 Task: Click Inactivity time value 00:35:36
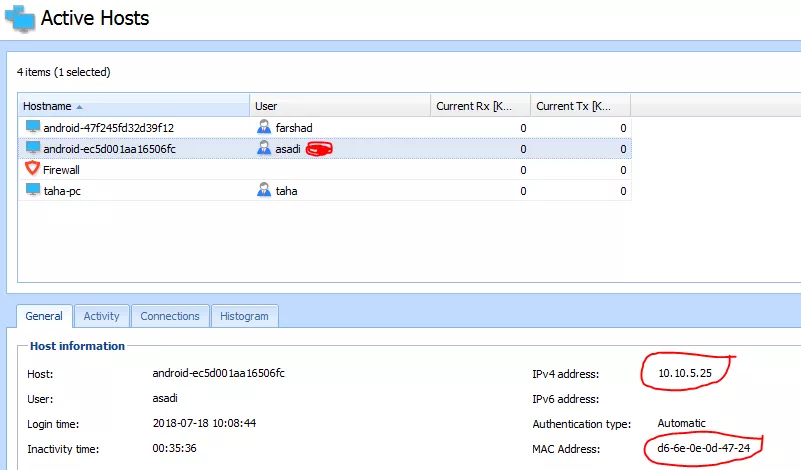174,448
